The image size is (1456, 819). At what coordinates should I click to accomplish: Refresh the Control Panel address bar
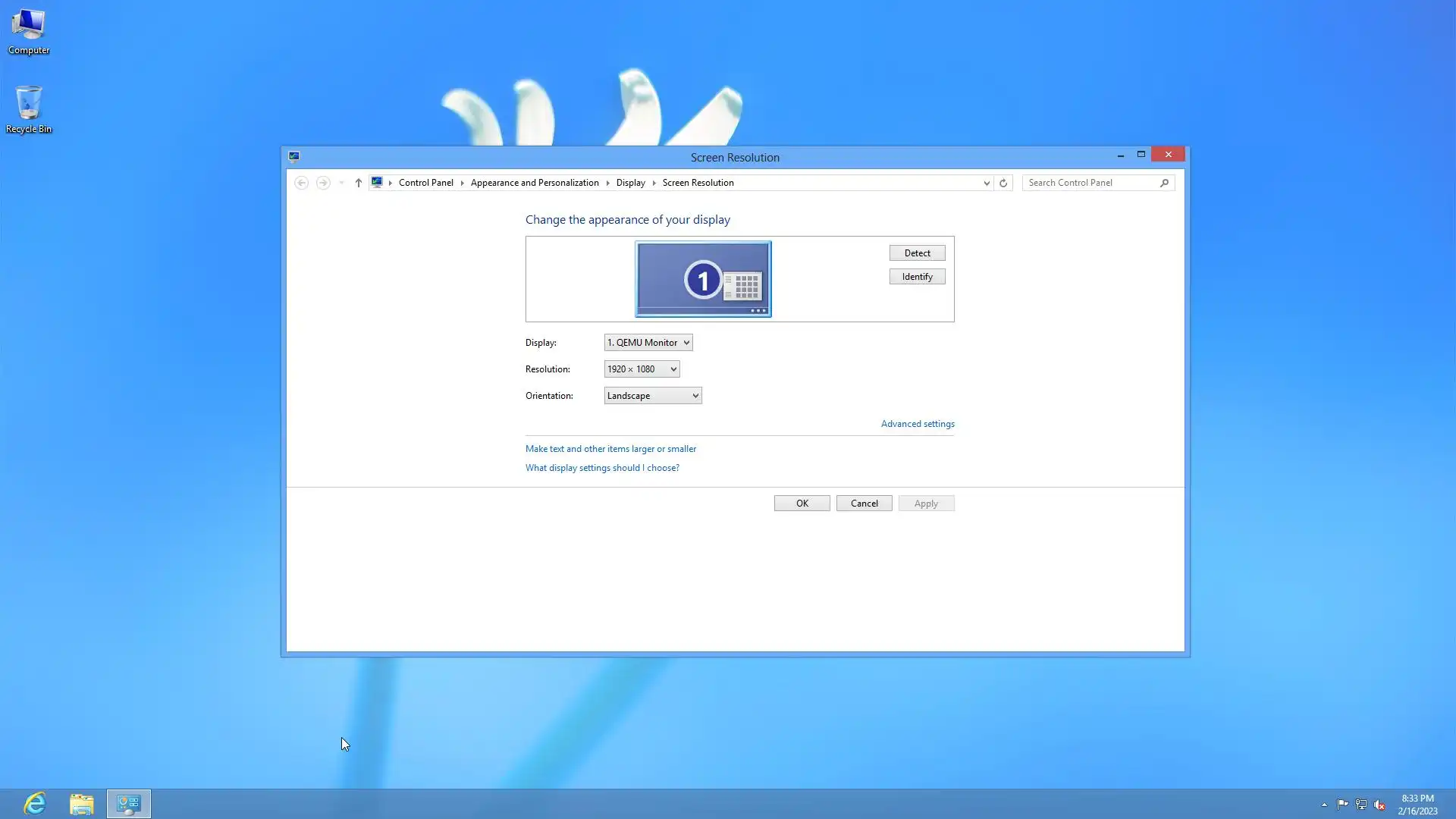pos(1003,183)
